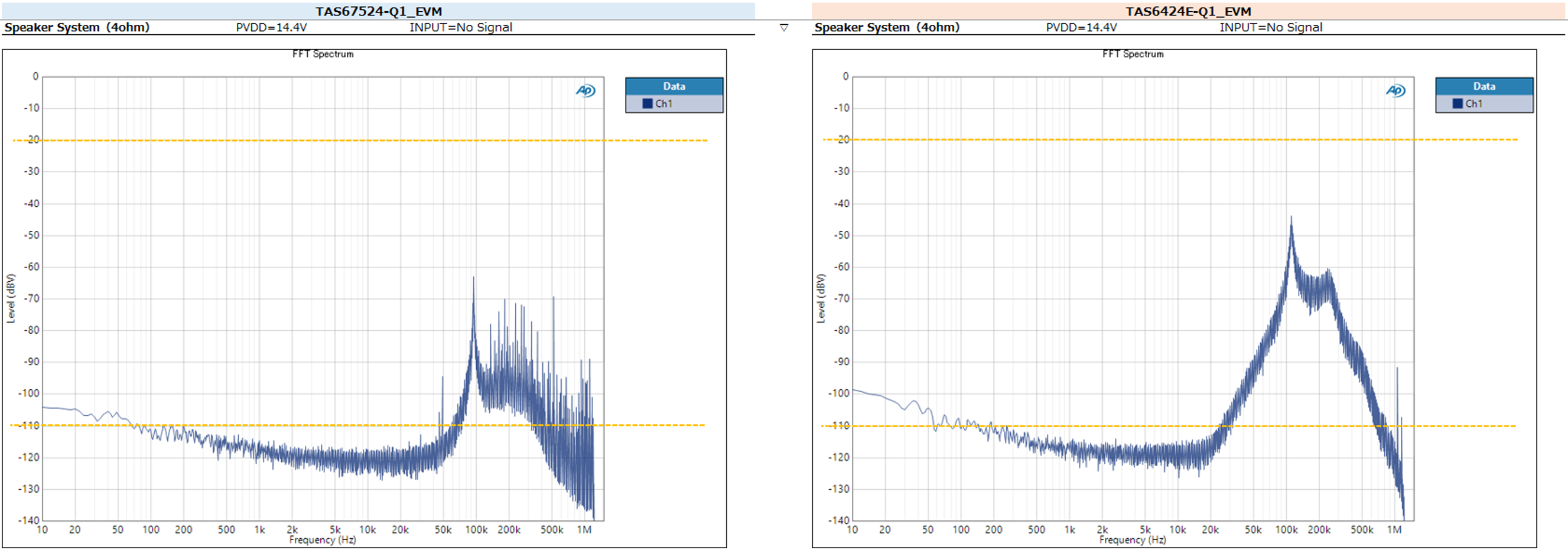Click the "PVDD=14.4V" label under TAS67524
Viewport: 1568px width, 550px height.
272,27
